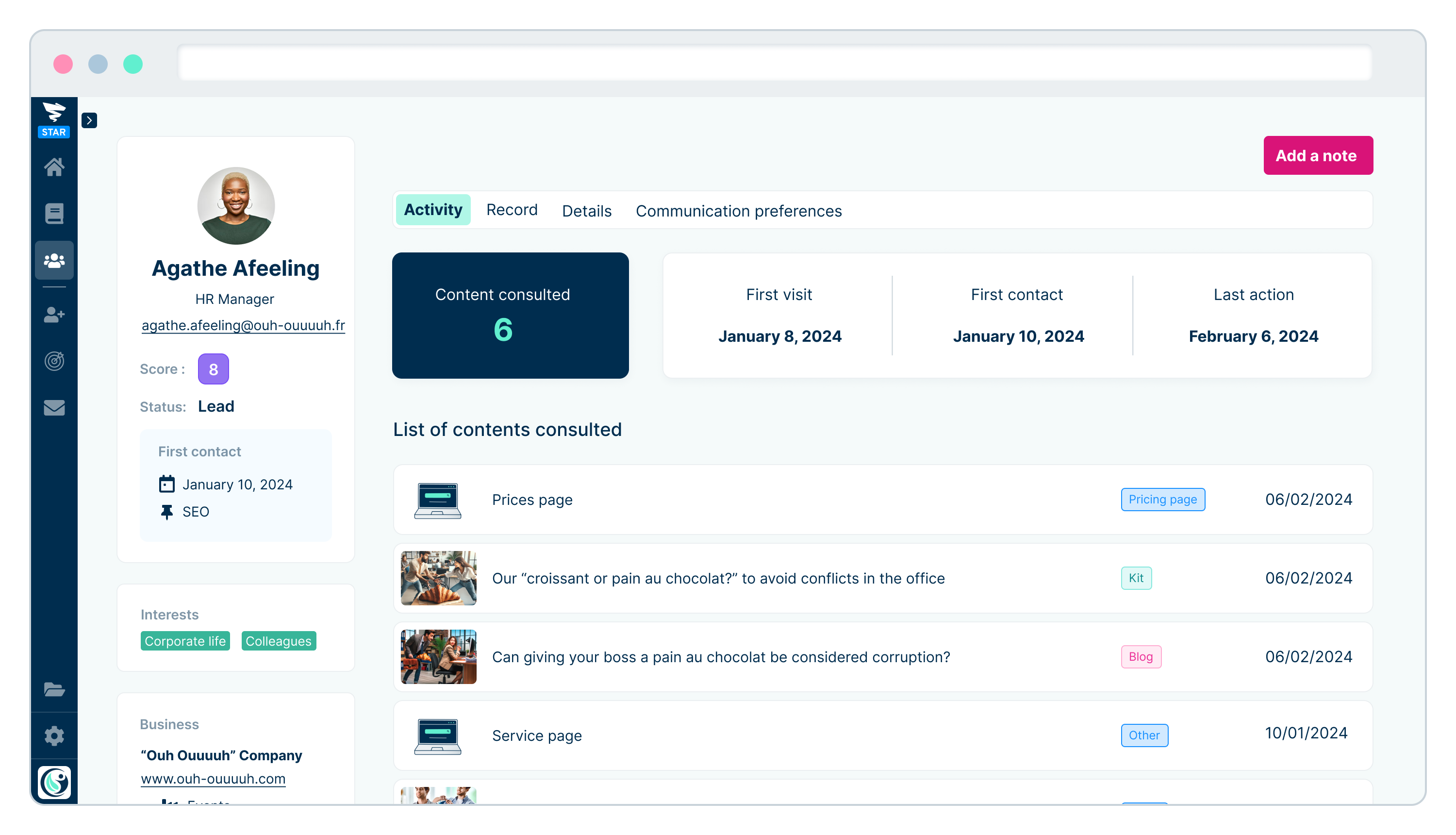This screenshot has height=835, width=1456.
Task: Open the files/documents sidebar icon
Action: coord(55,690)
